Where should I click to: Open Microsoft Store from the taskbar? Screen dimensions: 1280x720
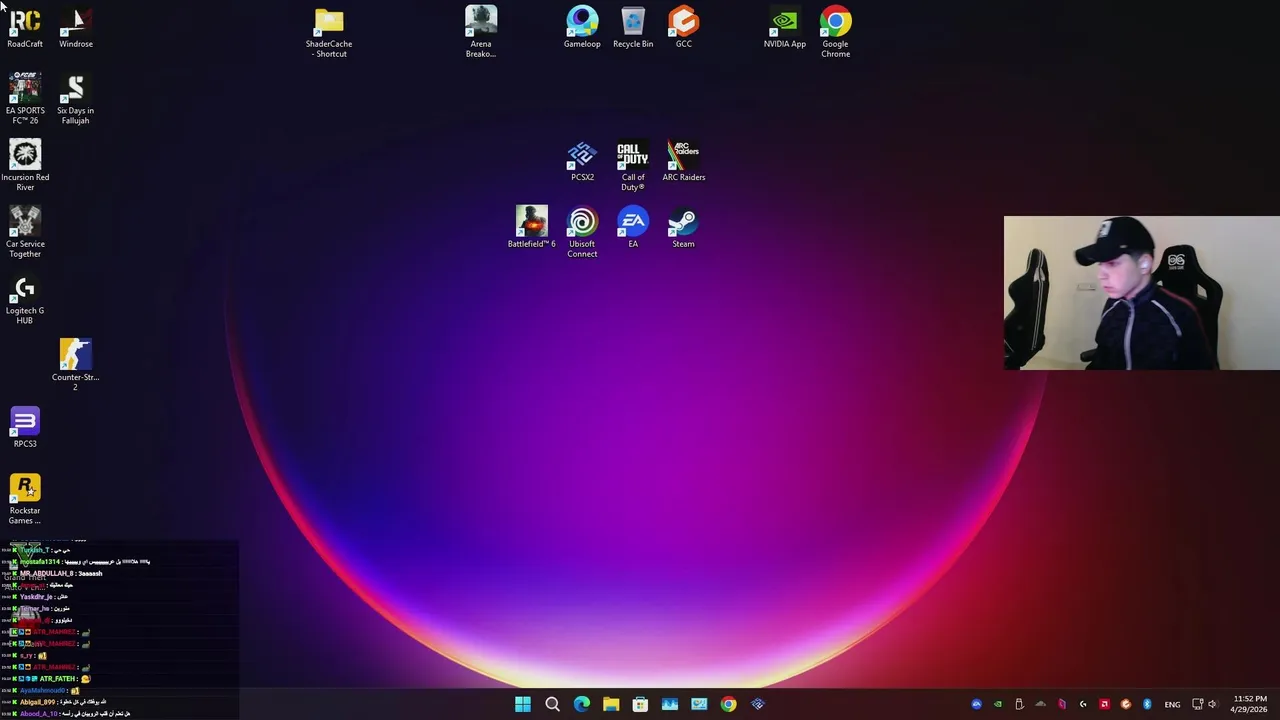point(640,704)
